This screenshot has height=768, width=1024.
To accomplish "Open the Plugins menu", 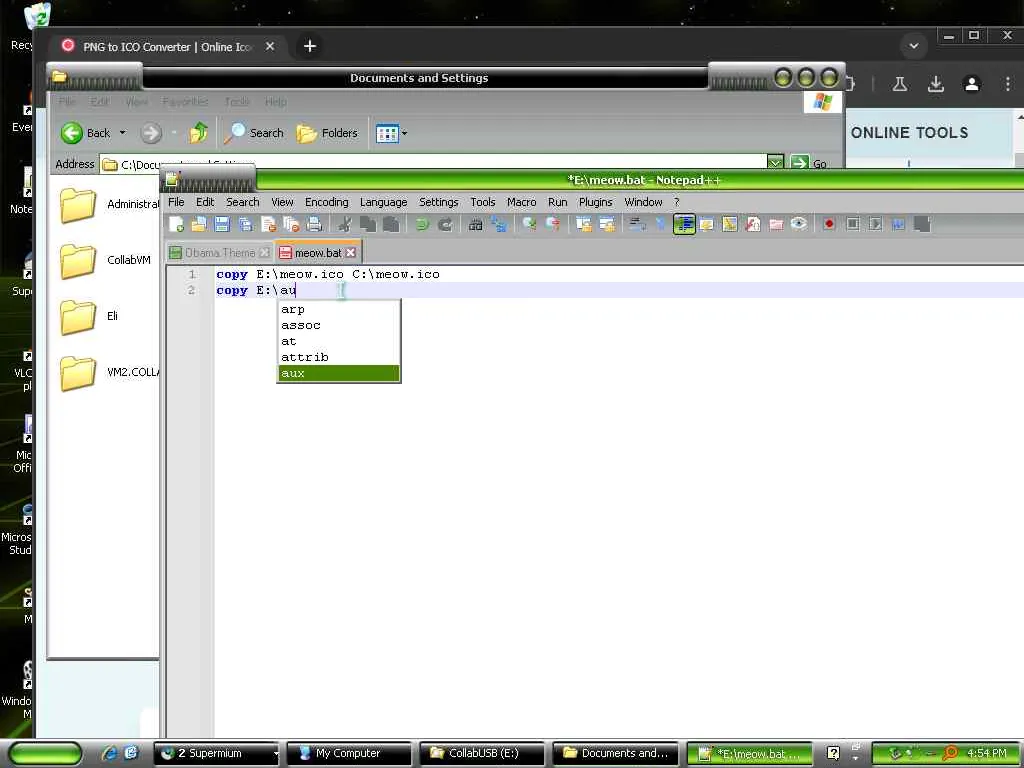I will tap(596, 202).
